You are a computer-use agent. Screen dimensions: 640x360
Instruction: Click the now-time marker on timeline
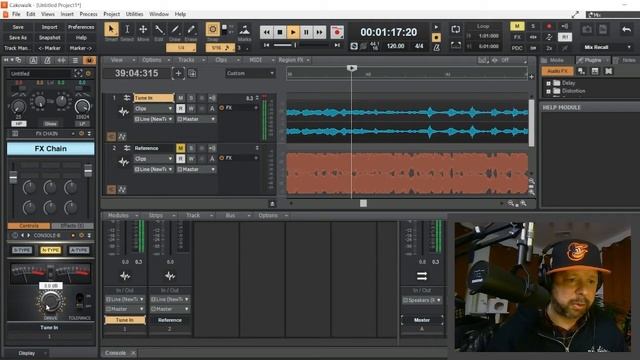tap(352, 68)
